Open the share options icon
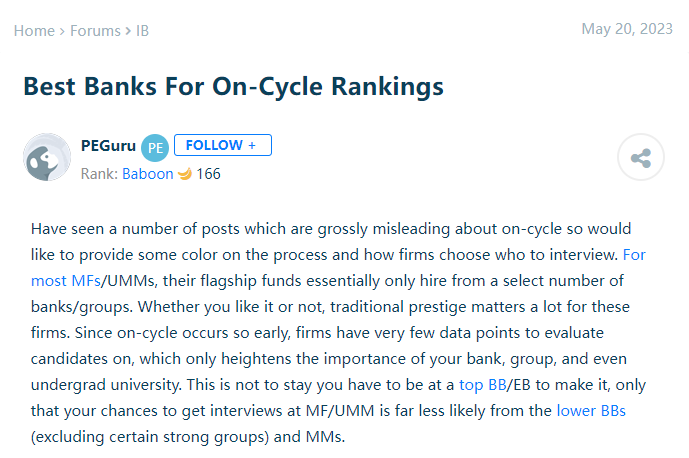 click(x=641, y=157)
